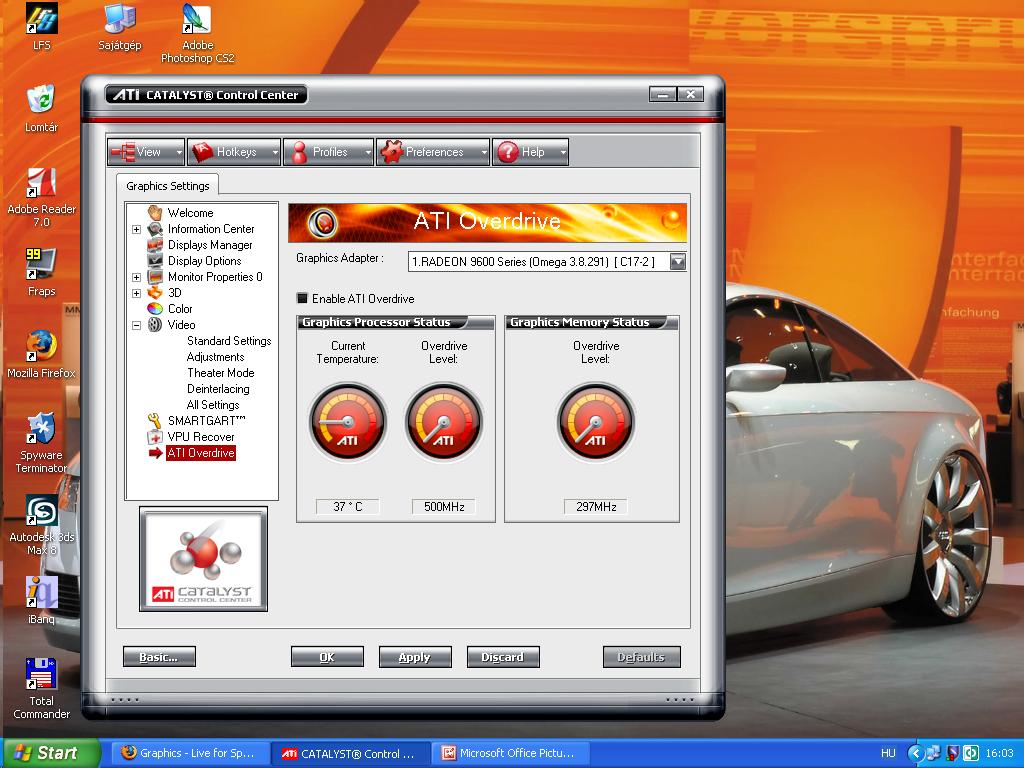Screen dimensions: 1024x768
Task: Switch to Microsoft Office Picture taskbar item
Action: tap(509, 754)
